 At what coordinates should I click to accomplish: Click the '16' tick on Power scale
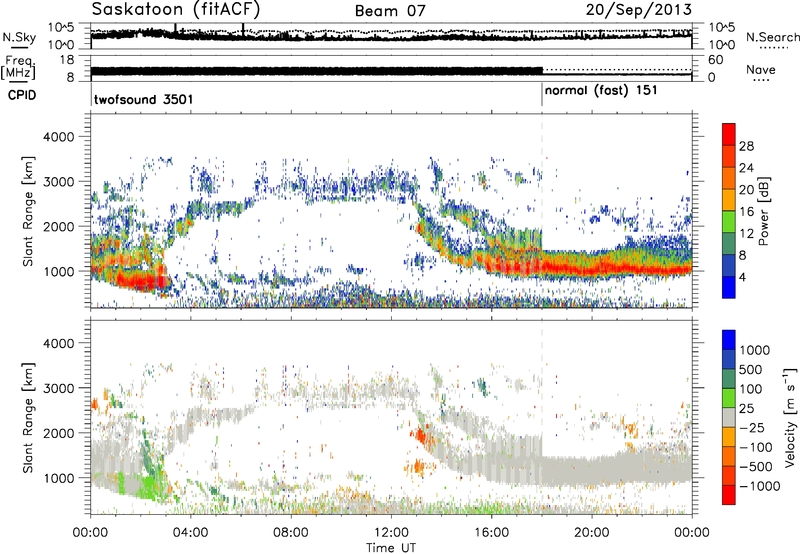tap(746, 212)
